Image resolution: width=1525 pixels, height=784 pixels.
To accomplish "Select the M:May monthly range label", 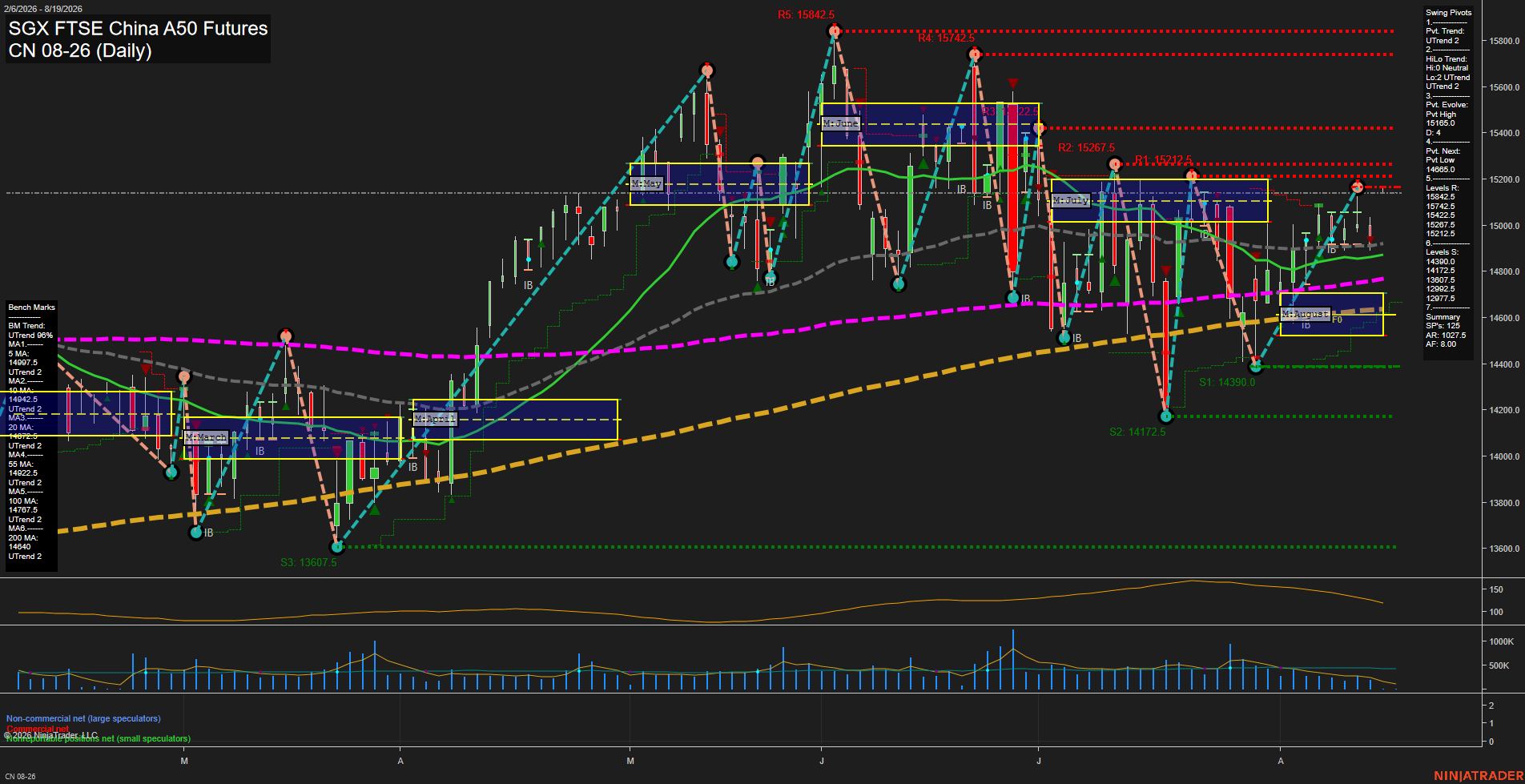I will 646,183.
